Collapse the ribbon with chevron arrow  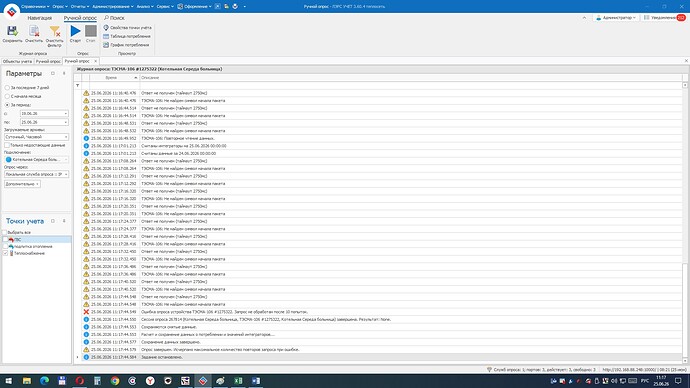(584, 18)
